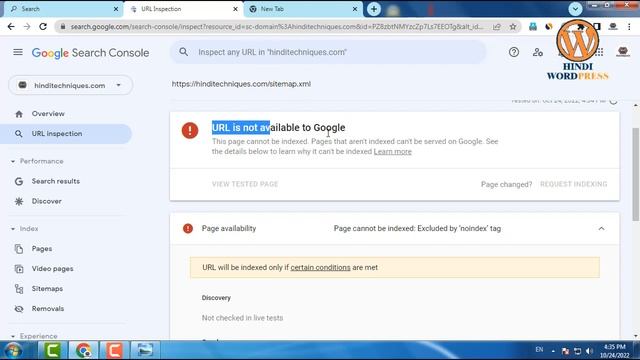Click the Overview home icon
The width and height of the screenshot is (640, 360).
tap(19, 114)
